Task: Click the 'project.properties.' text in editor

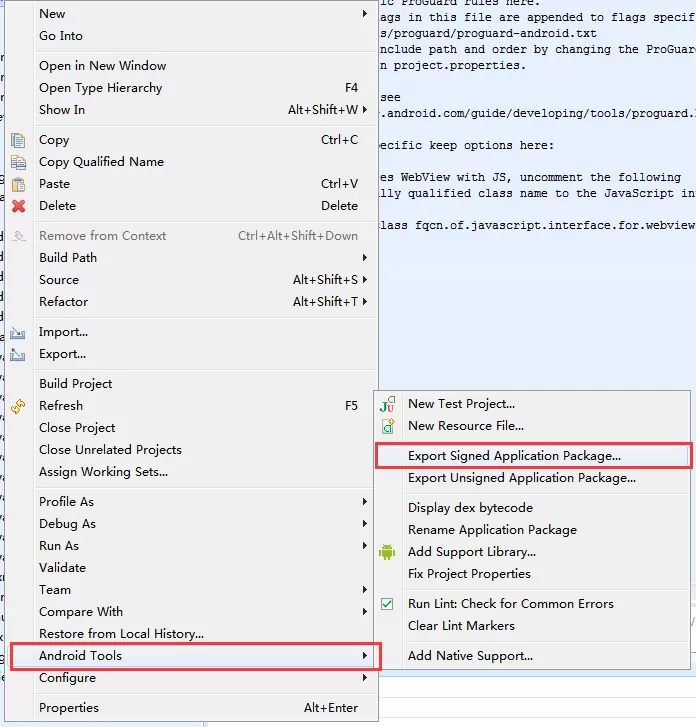Action: coord(460,65)
